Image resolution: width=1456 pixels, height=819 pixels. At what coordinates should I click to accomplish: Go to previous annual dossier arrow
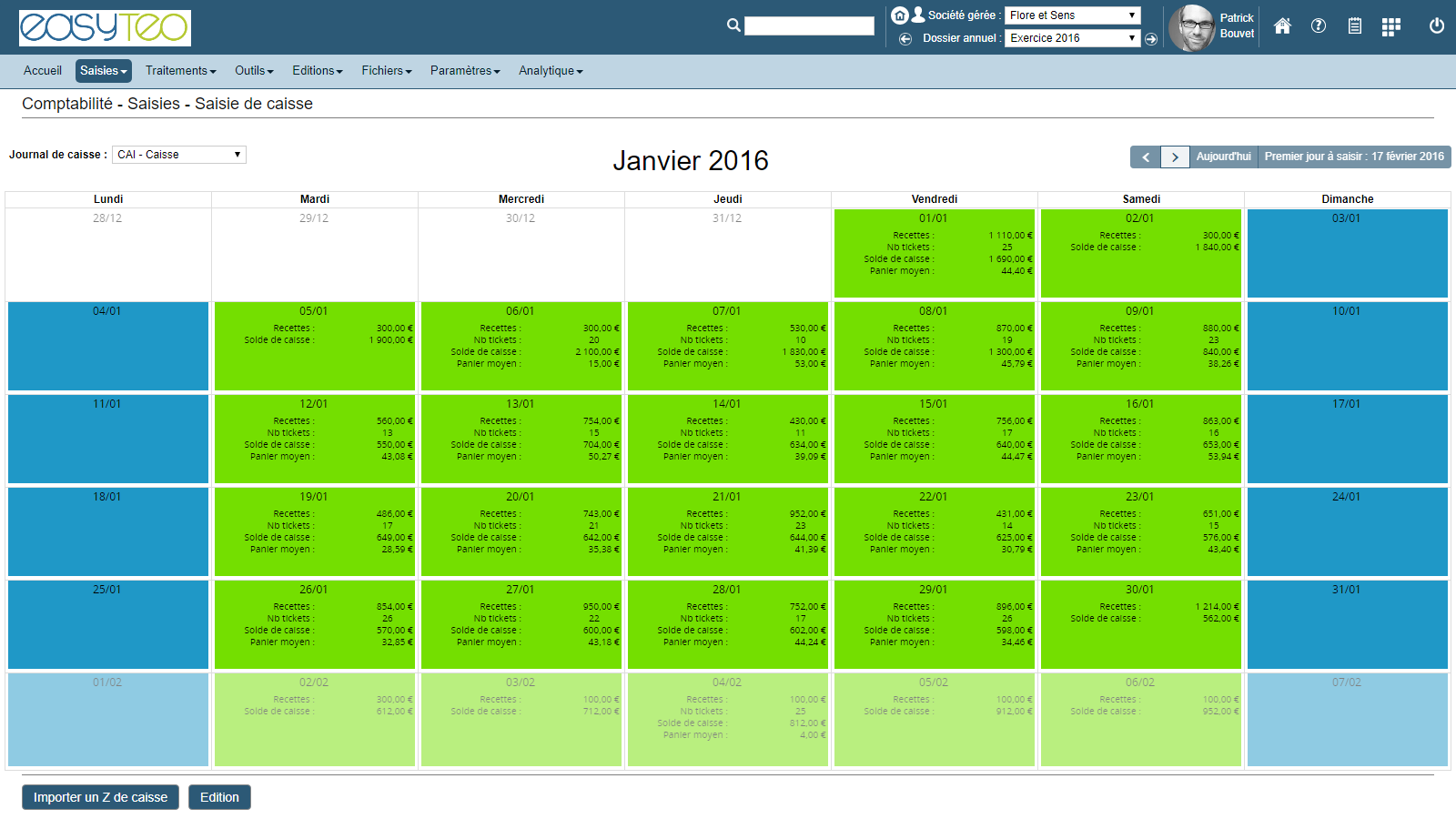(905, 38)
